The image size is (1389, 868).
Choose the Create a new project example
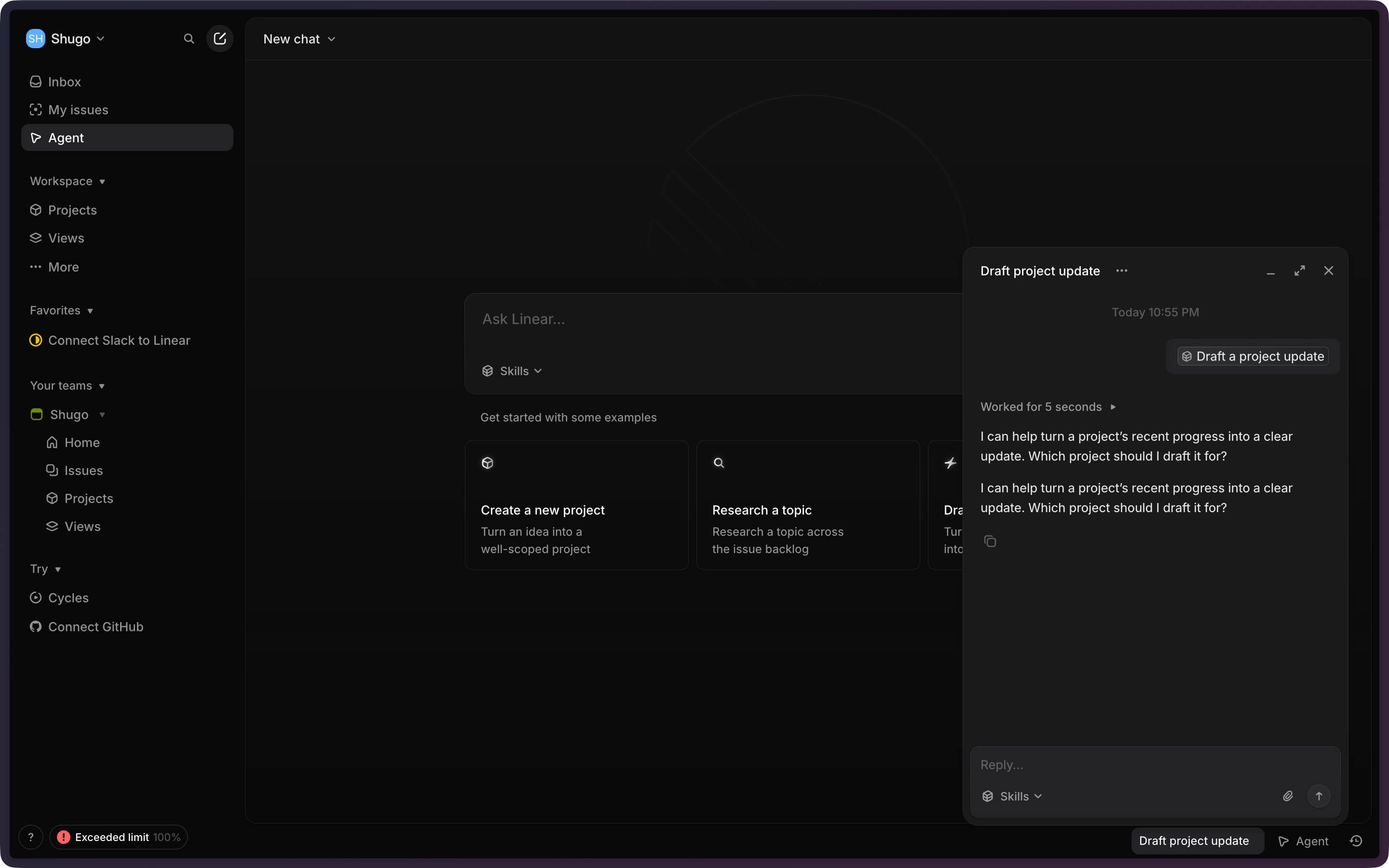[576, 505]
